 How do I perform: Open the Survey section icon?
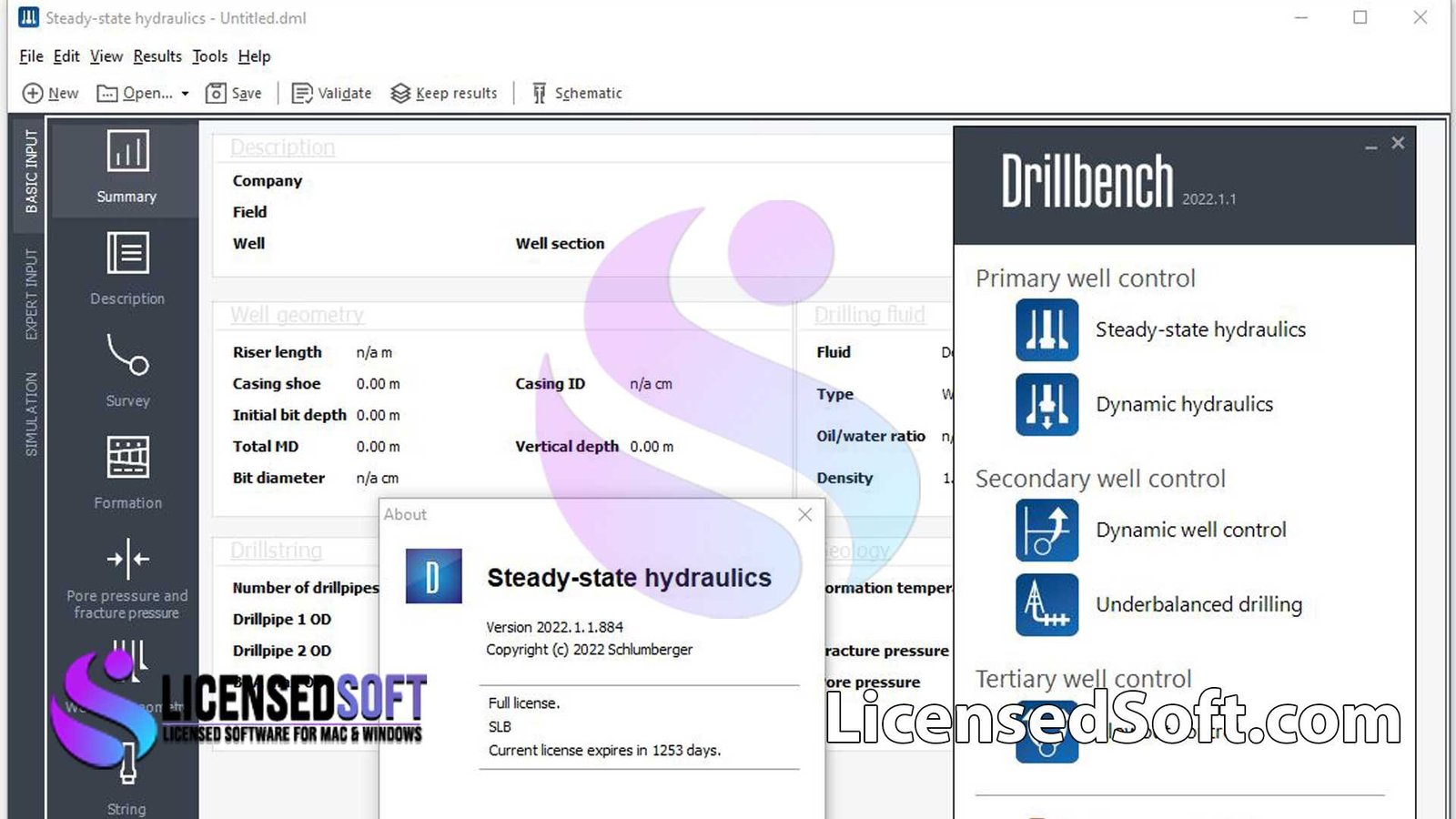(x=127, y=354)
